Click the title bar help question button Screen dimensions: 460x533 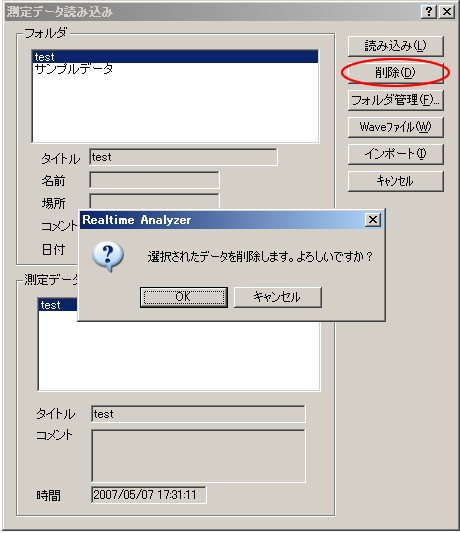[428, 12]
